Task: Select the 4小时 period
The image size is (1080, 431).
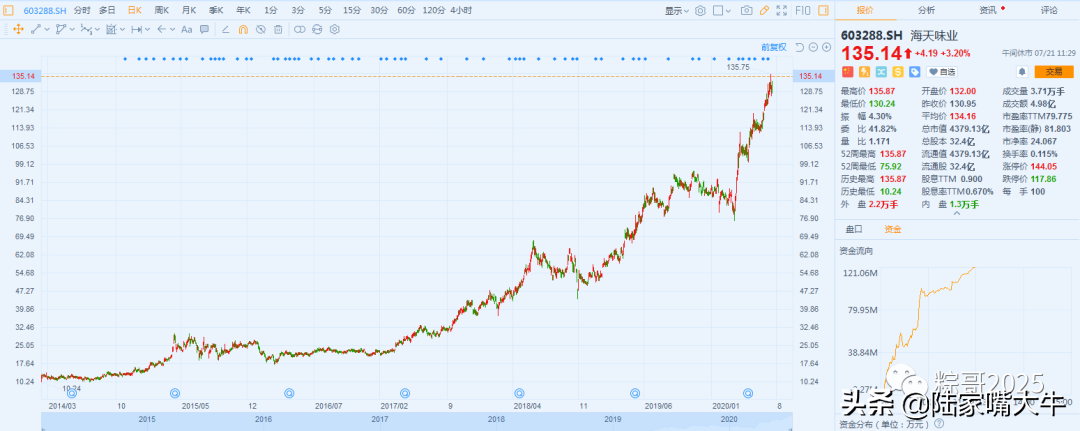Action: pos(461,10)
